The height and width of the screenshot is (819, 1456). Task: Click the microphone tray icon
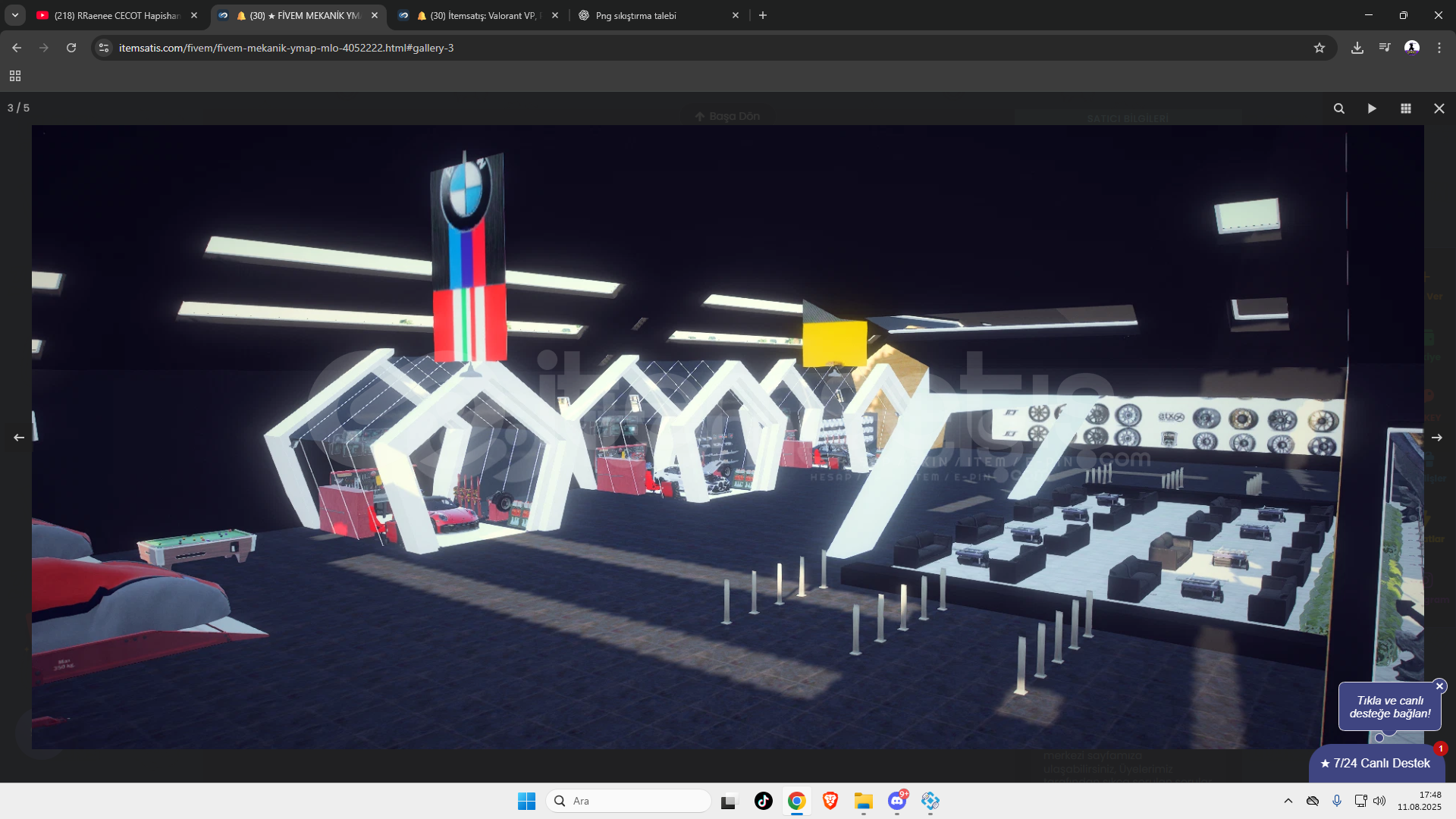(1337, 801)
